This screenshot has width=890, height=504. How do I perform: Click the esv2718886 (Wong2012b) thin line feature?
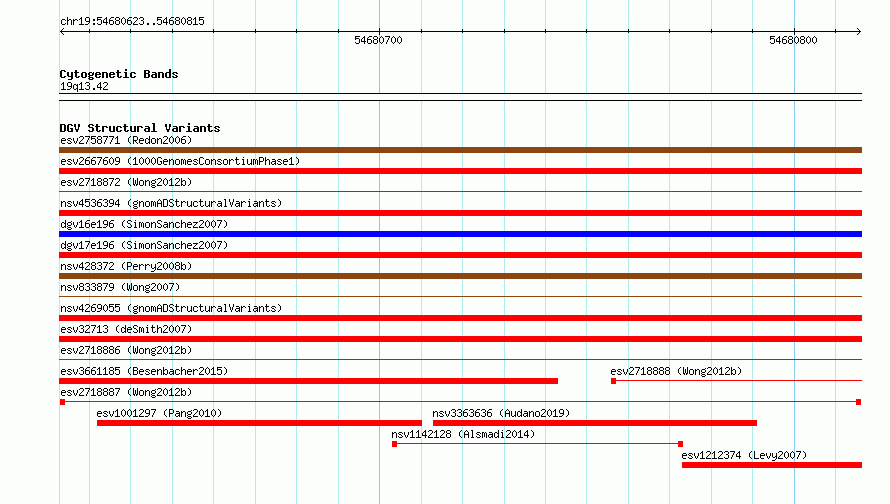point(460,359)
